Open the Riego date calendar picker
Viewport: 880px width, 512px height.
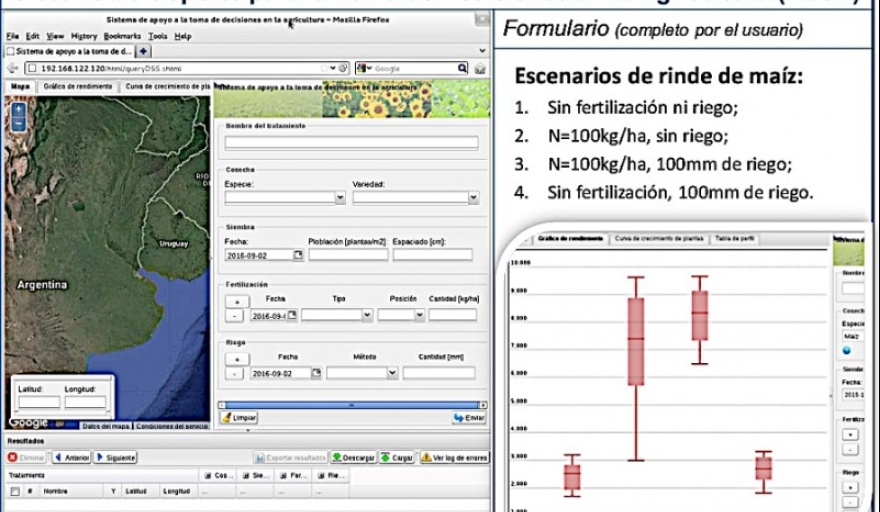[x=316, y=373]
